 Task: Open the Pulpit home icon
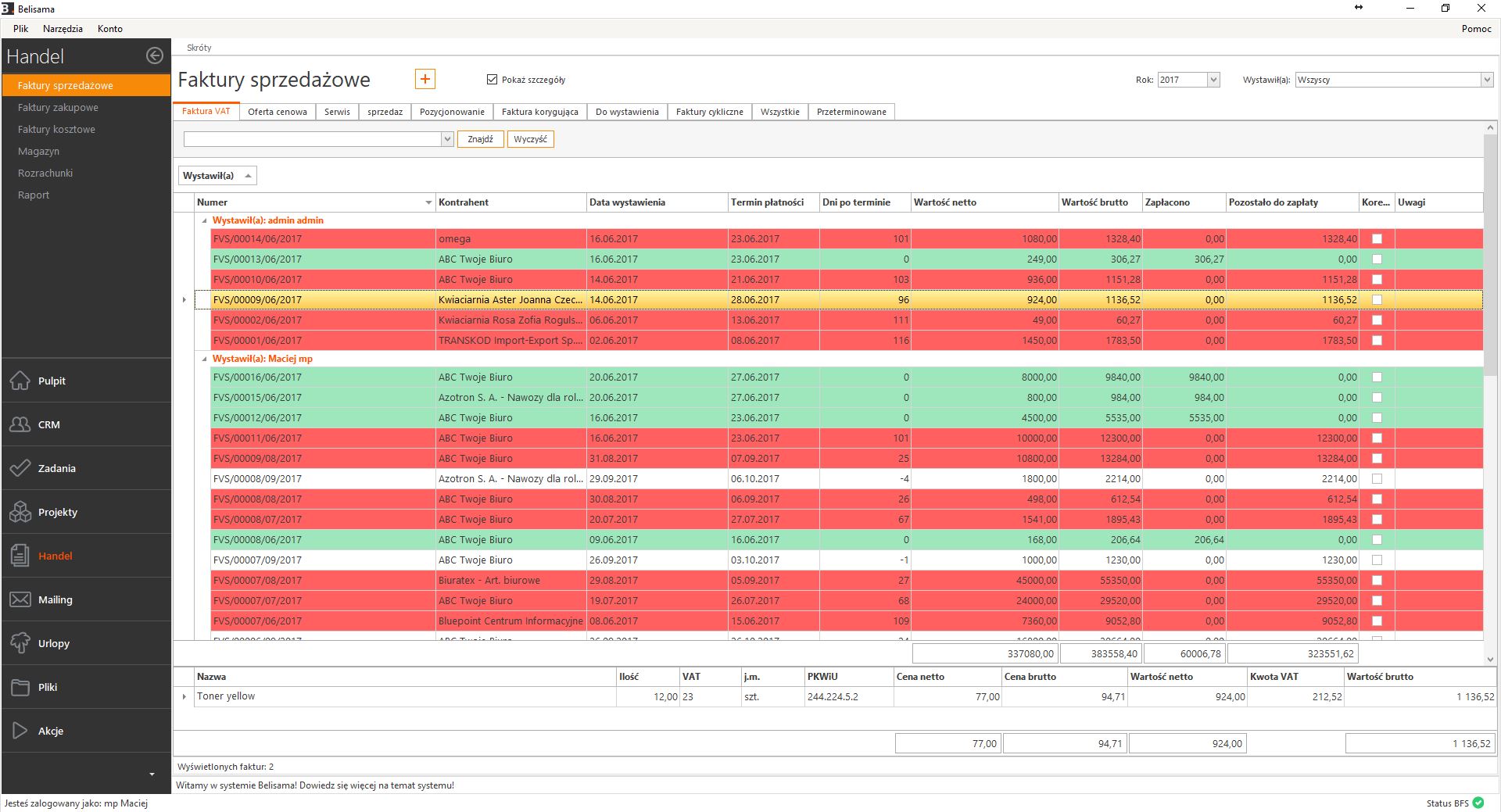[20, 381]
